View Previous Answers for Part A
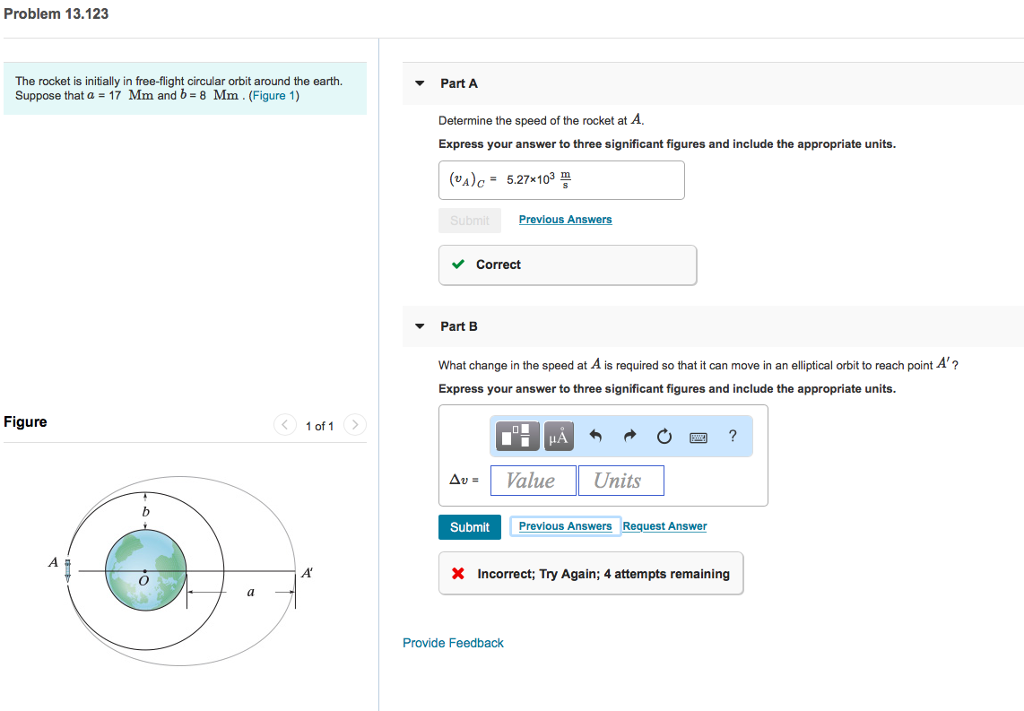Viewport: 1024px width, 711px height. point(565,219)
